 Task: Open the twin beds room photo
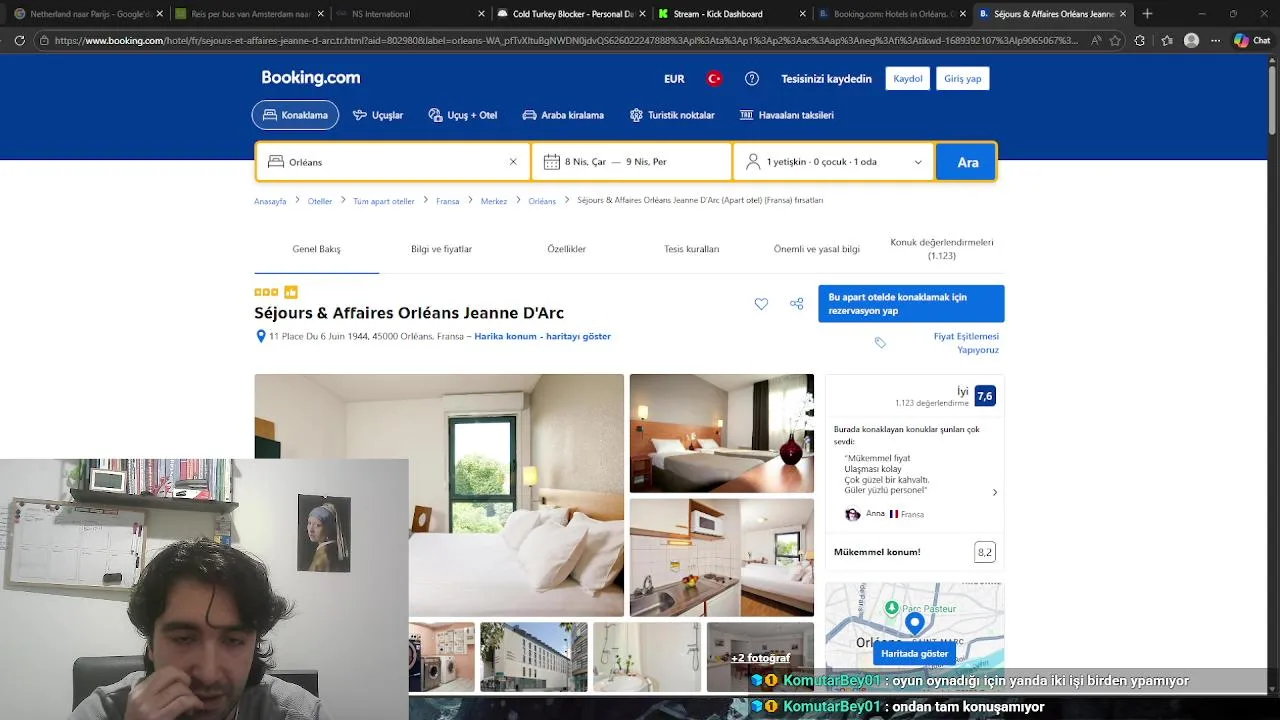click(721, 433)
